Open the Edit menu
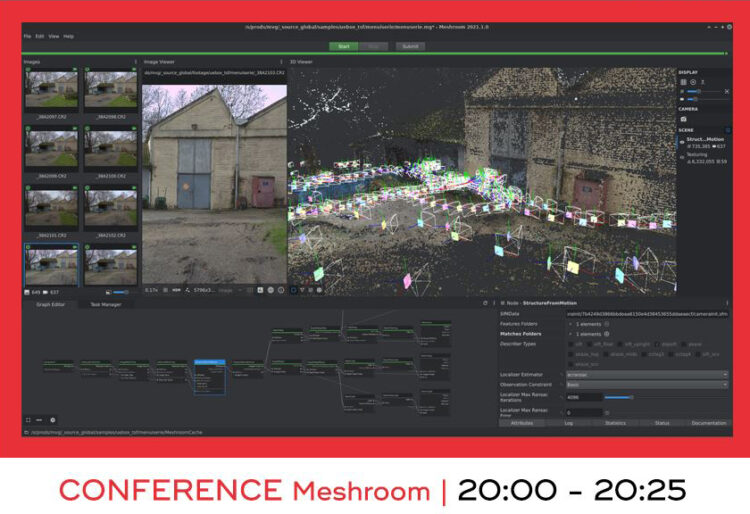This screenshot has width=750, height=514. point(40,36)
